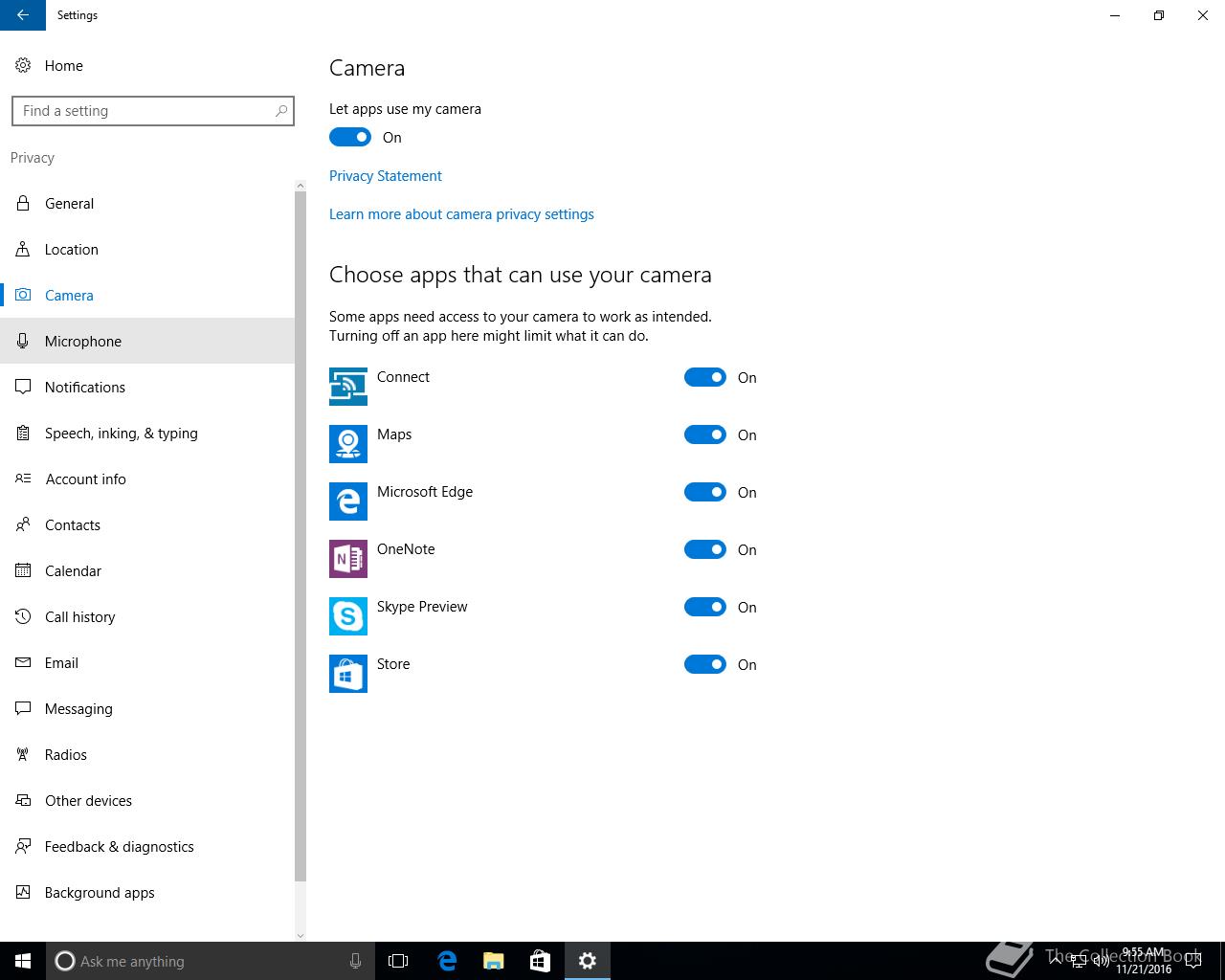Switch off camera for Store
Viewport: 1225px width, 980px height.
click(705, 664)
